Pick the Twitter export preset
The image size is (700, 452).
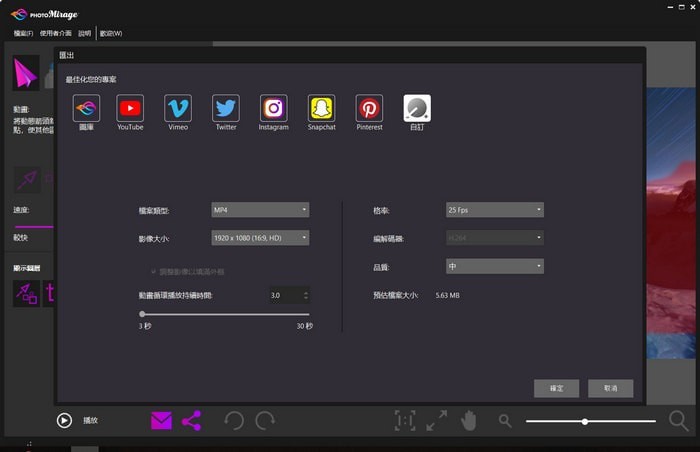[226, 108]
